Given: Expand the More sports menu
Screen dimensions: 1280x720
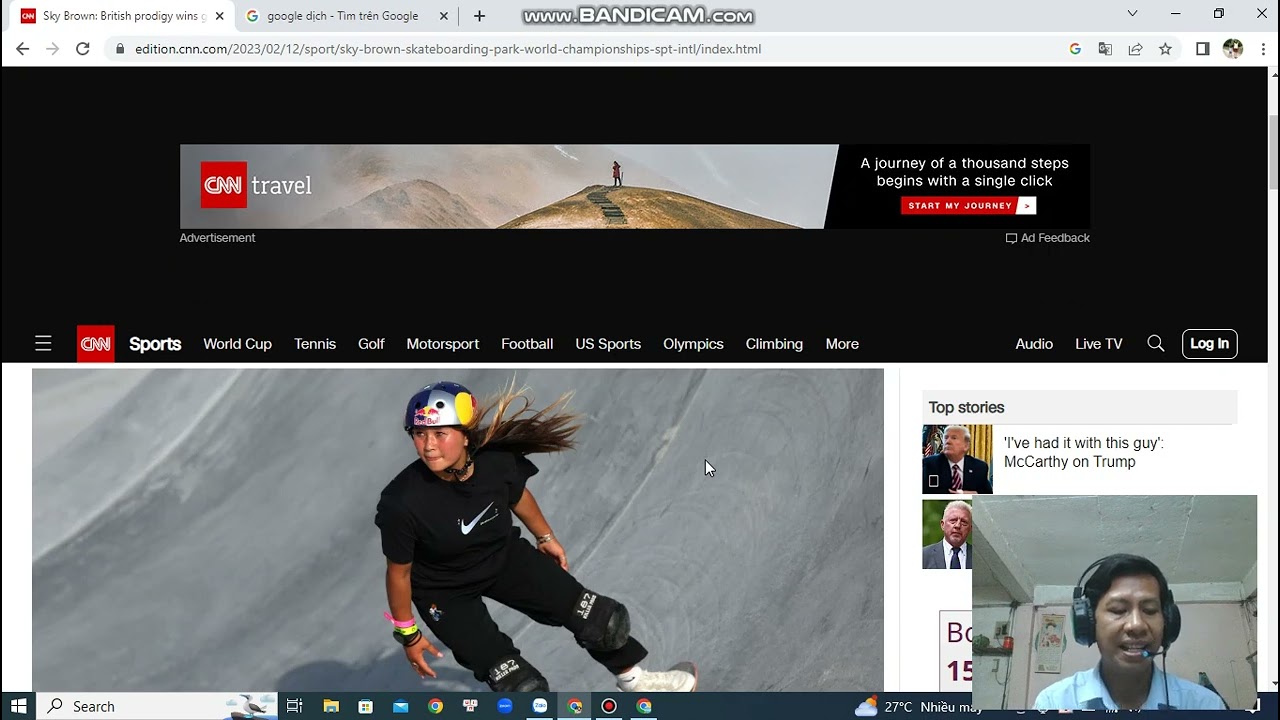Looking at the screenshot, I should (x=842, y=344).
